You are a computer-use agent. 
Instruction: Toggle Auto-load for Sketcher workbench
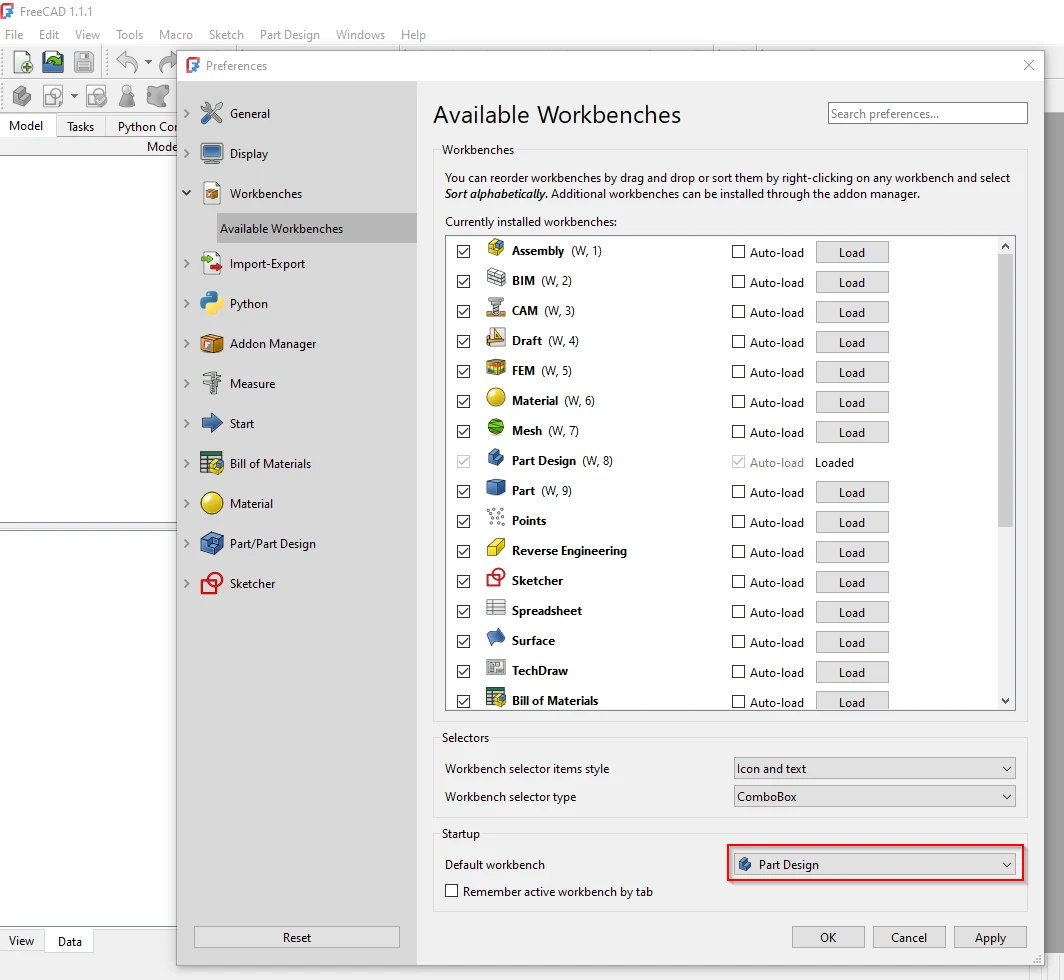738,582
